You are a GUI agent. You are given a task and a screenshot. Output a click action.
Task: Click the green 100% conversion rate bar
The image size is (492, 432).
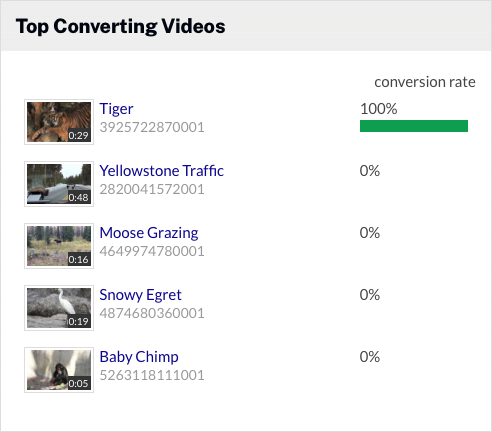tap(414, 126)
